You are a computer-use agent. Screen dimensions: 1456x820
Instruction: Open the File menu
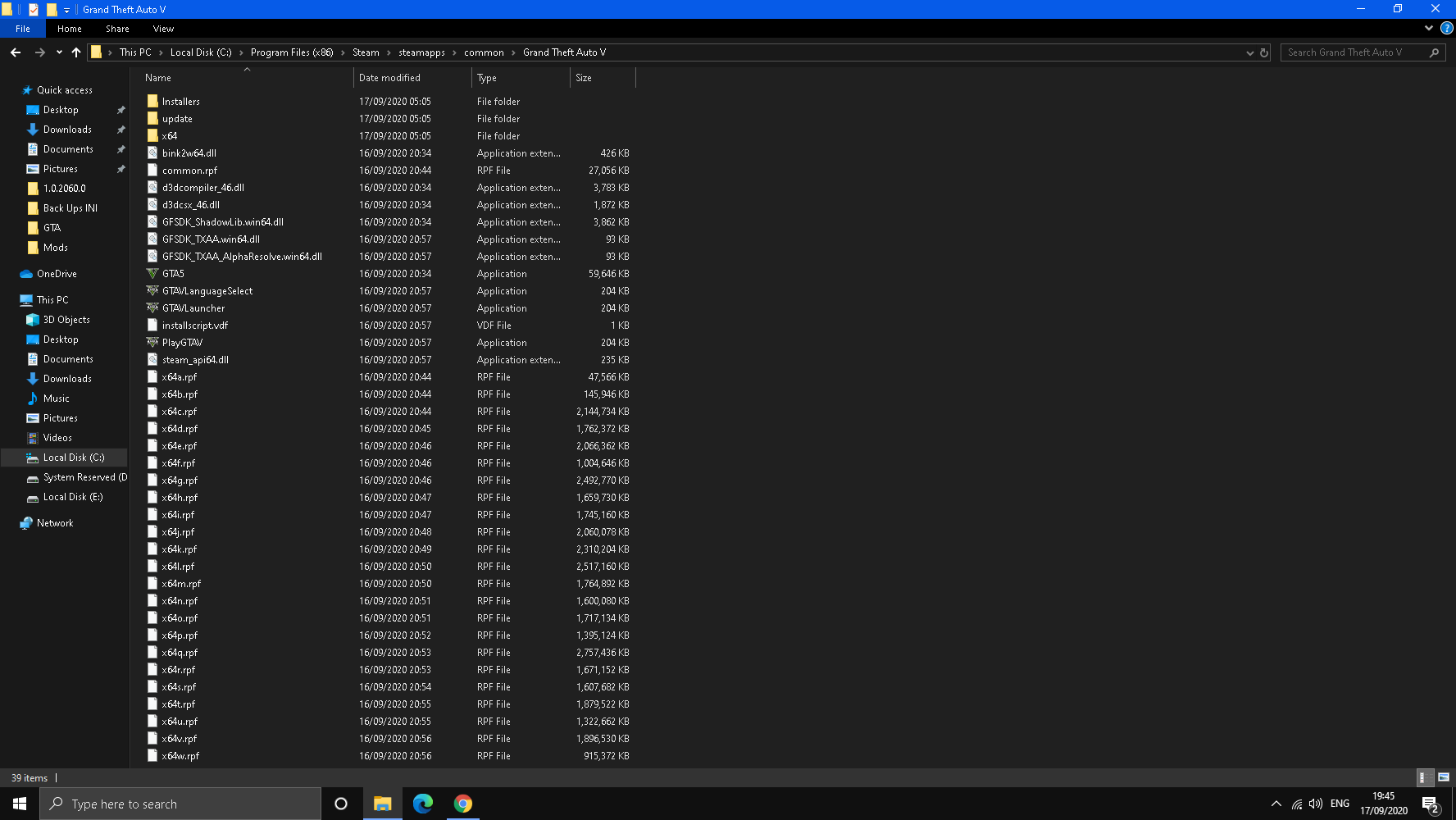(x=23, y=29)
